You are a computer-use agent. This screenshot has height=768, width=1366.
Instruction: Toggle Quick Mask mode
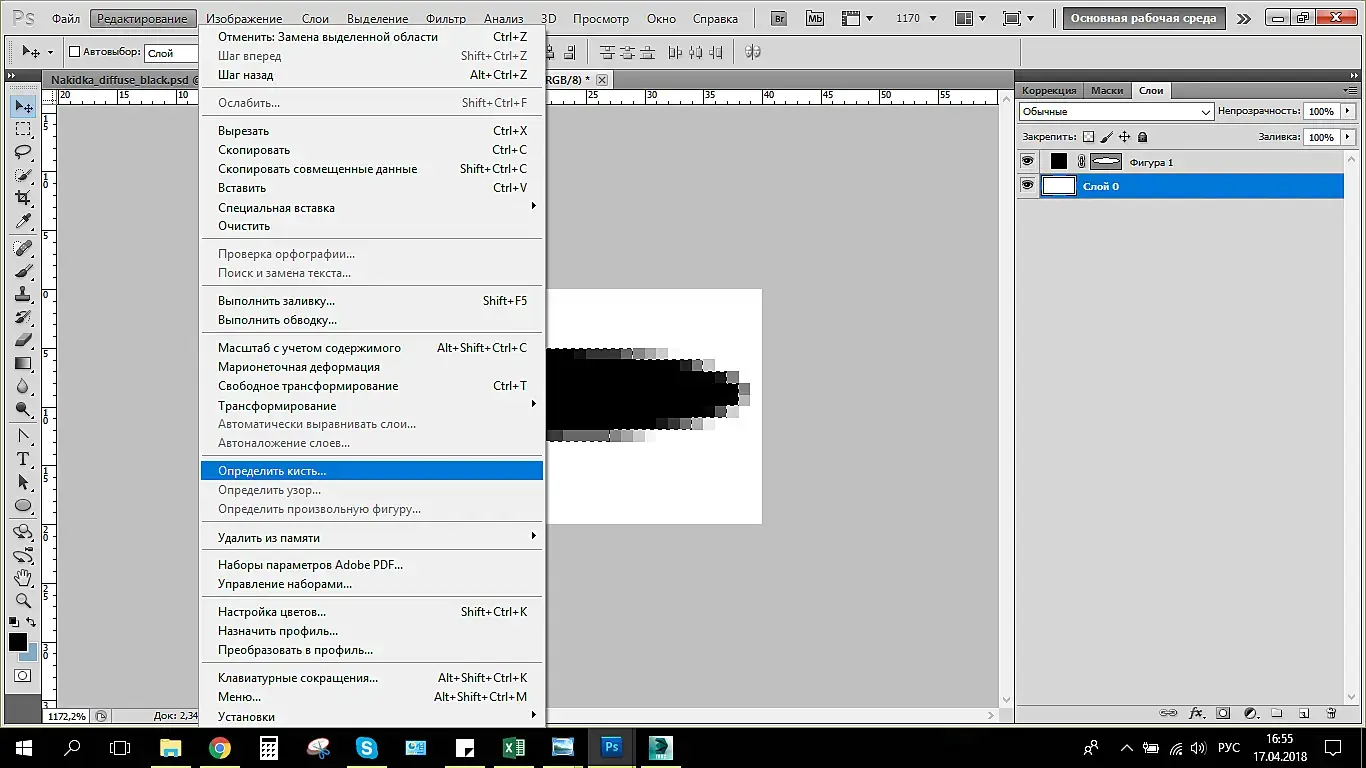click(x=23, y=676)
